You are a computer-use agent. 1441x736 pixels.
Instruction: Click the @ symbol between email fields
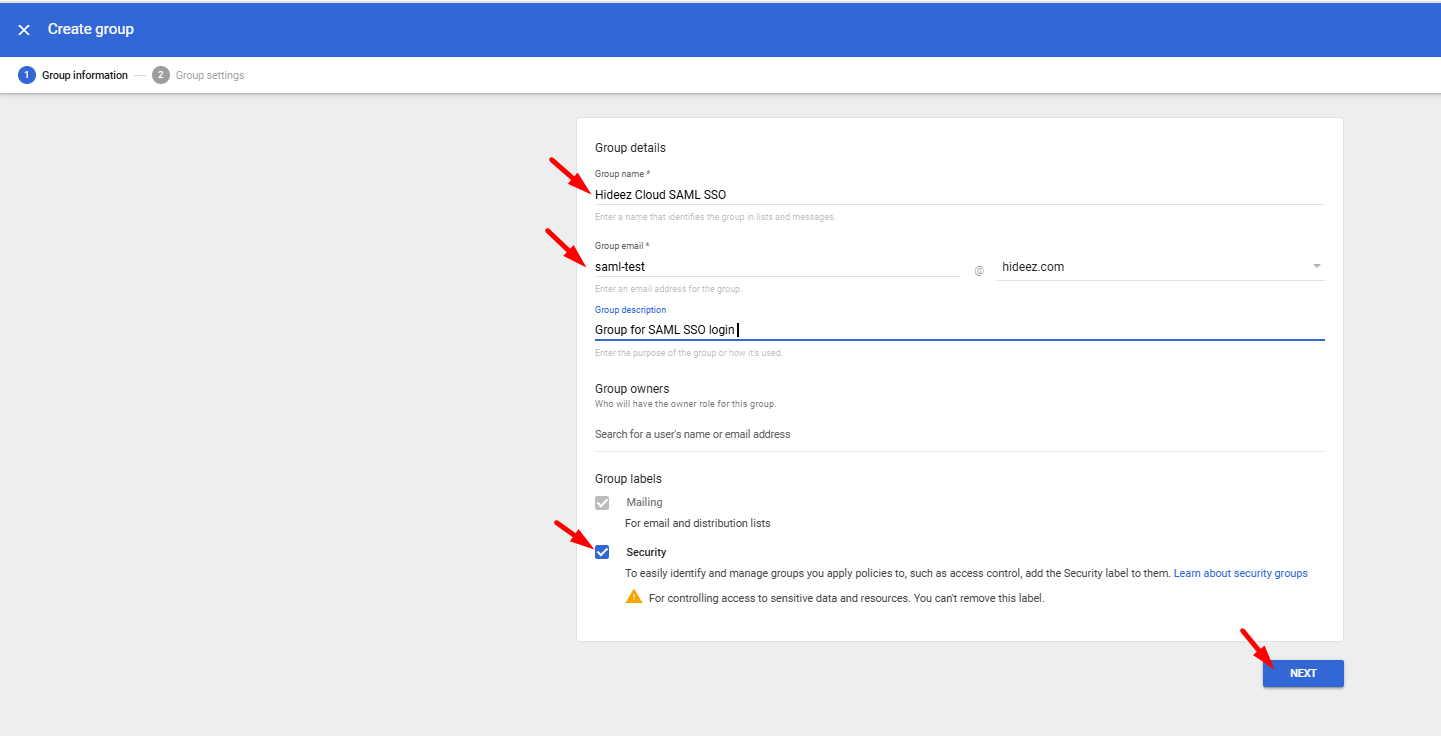pyautogui.click(x=979, y=270)
